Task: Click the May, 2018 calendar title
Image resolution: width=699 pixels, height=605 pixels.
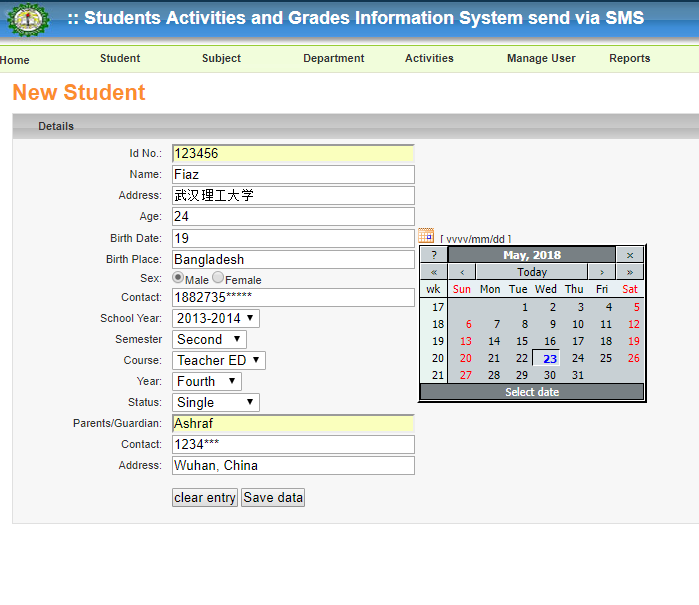Action: 532,255
